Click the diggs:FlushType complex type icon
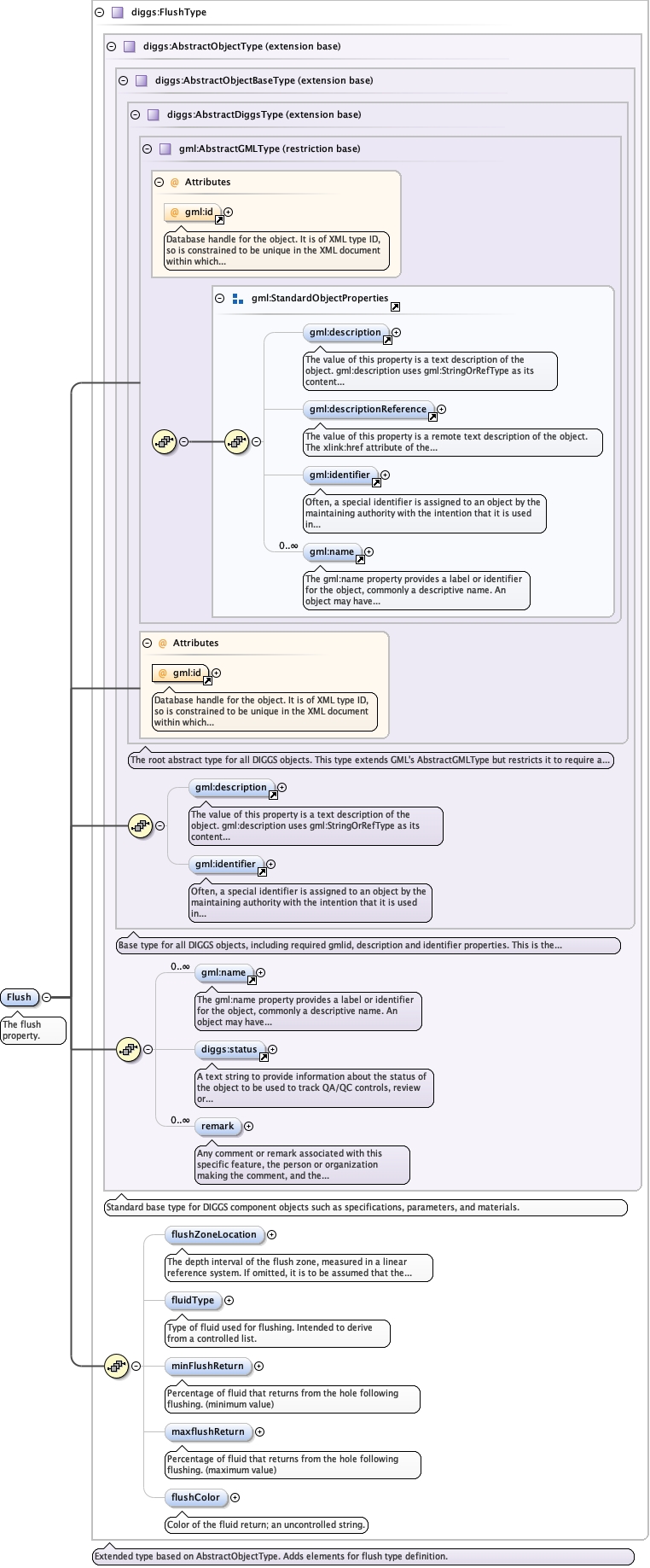The height and width of the screenshot is (1568, 650). [118, 13]
